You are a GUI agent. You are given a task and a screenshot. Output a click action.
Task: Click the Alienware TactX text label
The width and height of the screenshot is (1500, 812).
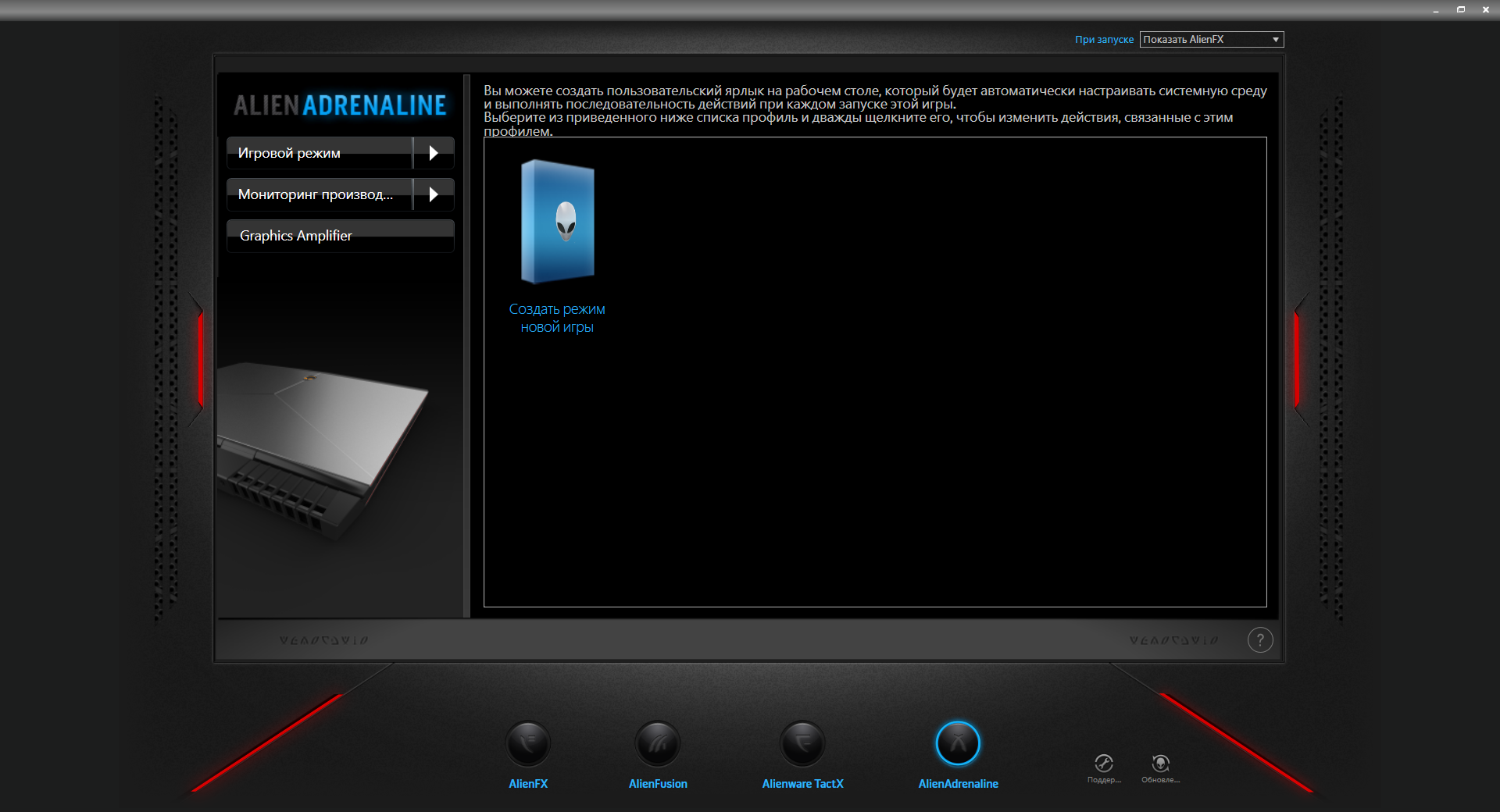click(802, 784)
